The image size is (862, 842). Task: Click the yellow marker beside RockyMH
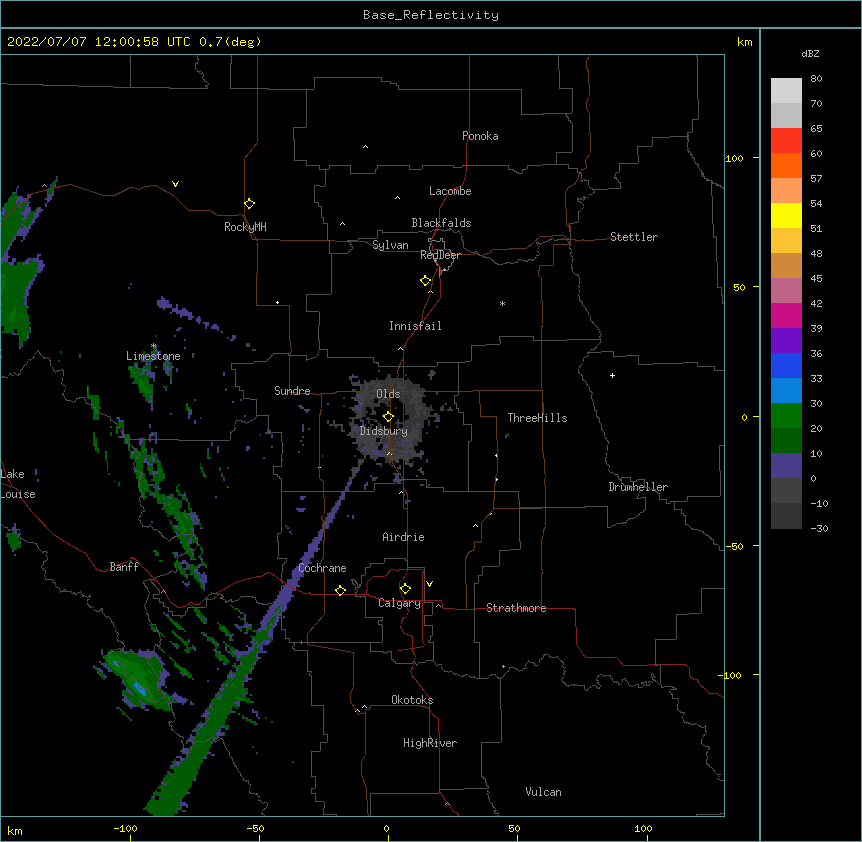[249, 204]
